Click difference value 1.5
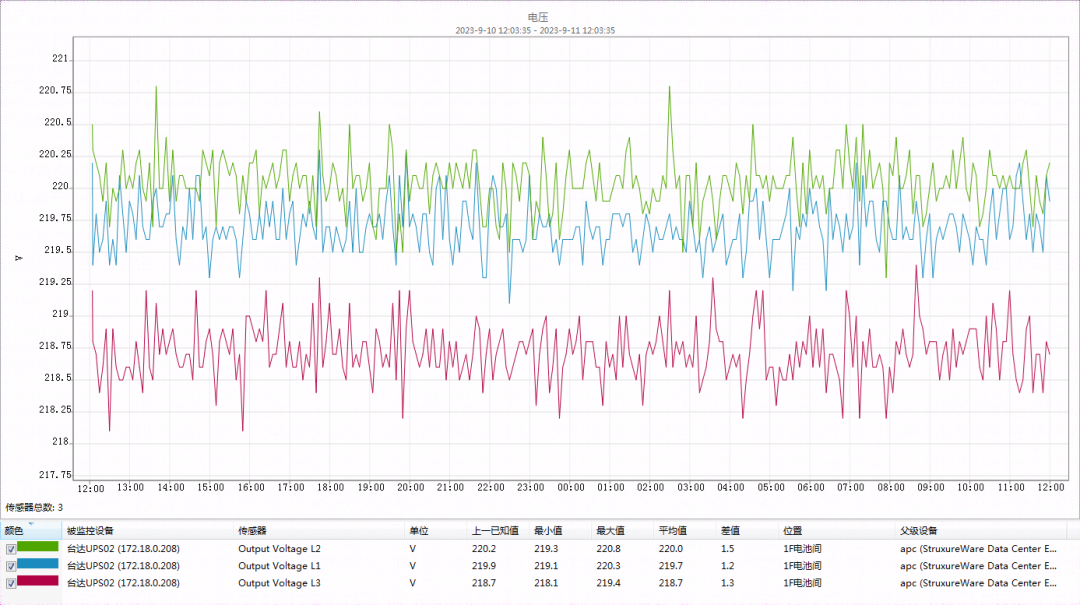 coord(727,549)
